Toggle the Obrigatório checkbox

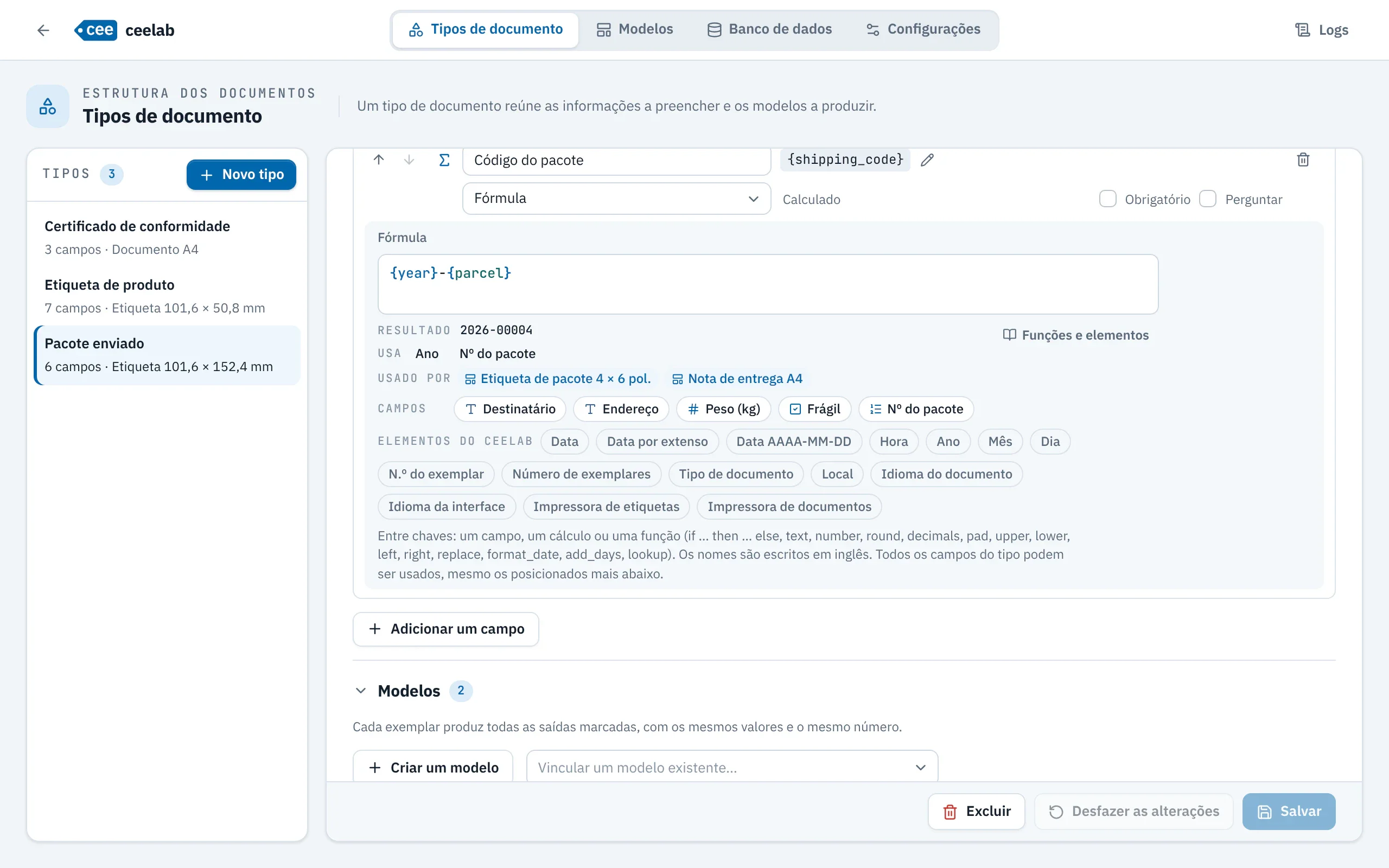[1108, 199]
